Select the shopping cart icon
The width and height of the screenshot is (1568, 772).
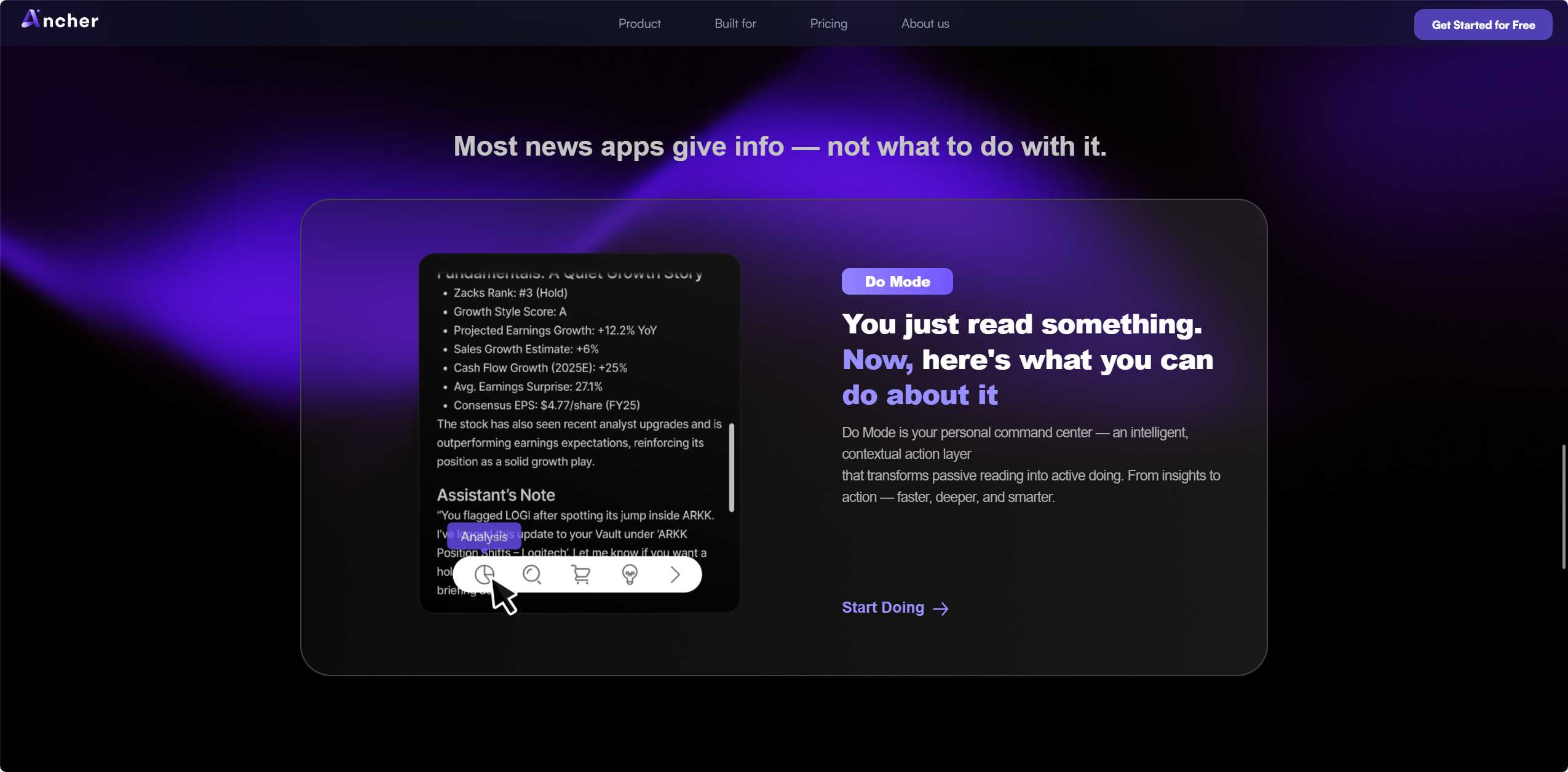coord(581,575)
